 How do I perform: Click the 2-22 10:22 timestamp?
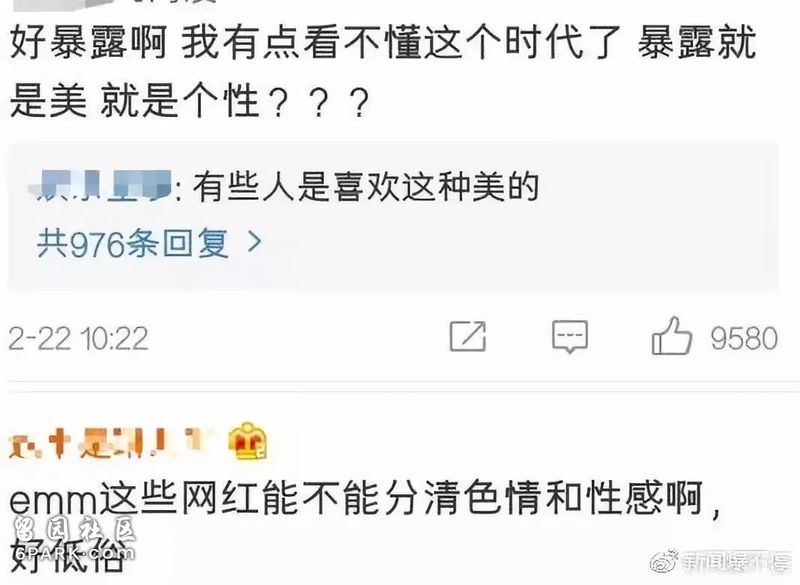point(78,339)
